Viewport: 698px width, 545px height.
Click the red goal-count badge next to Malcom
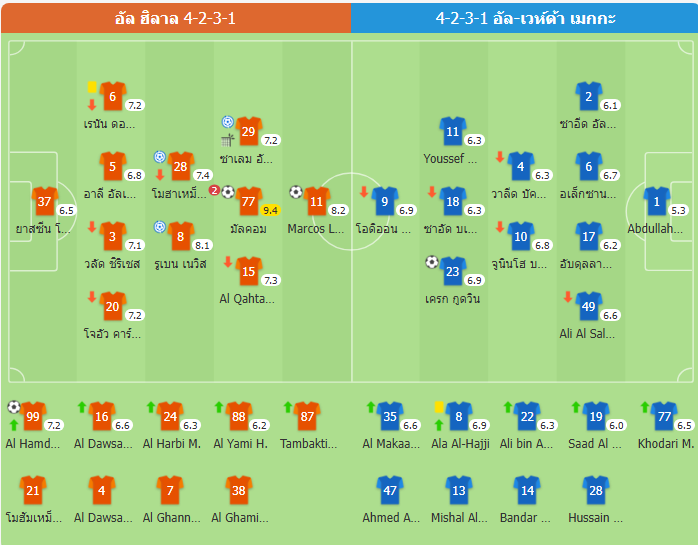[x=214, y=190]
